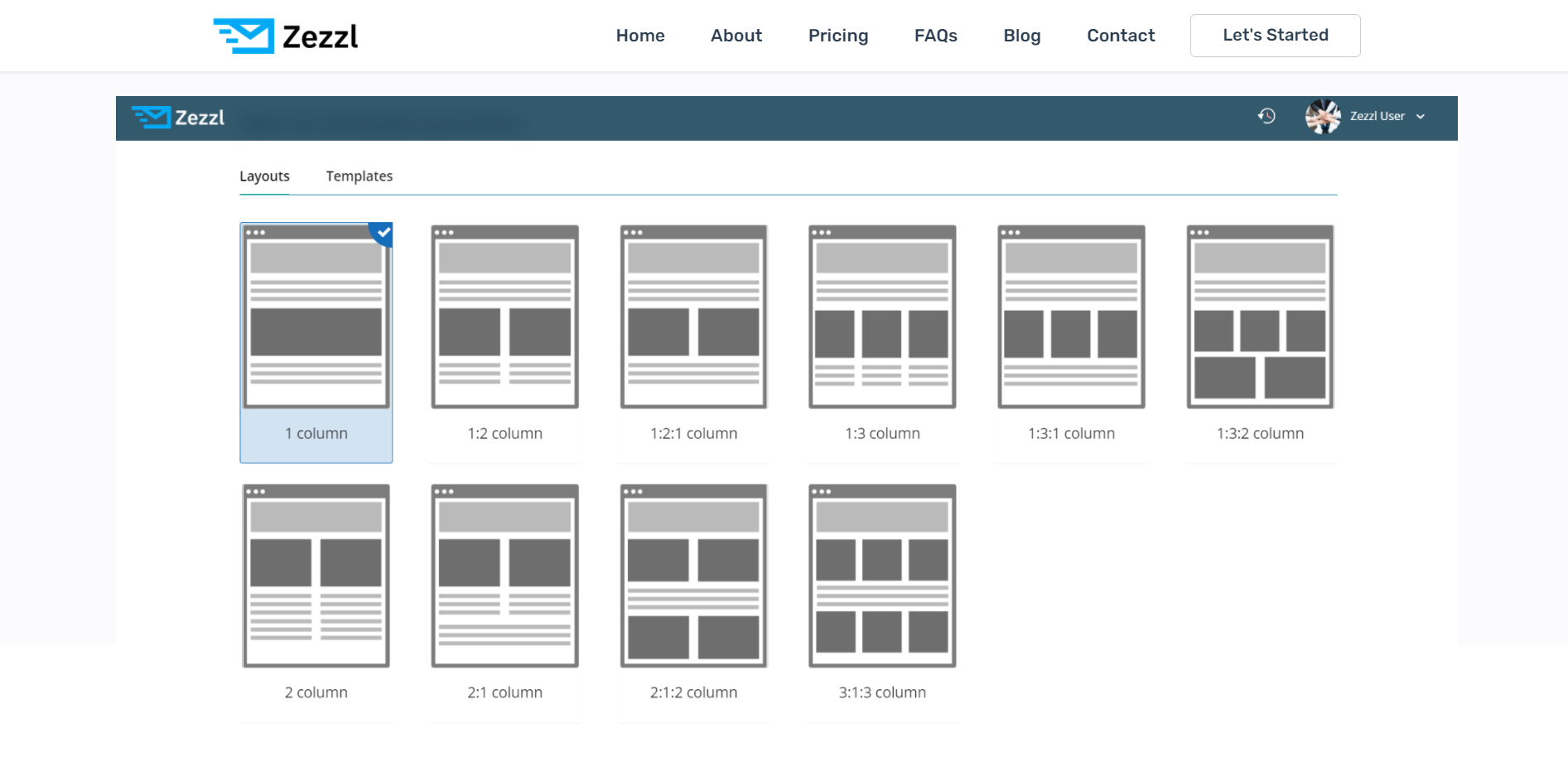Screen dimensions: 1568x767
Task: Pick the 1:3:2 column layout thumbnail
Action: tap(1261, 316)
